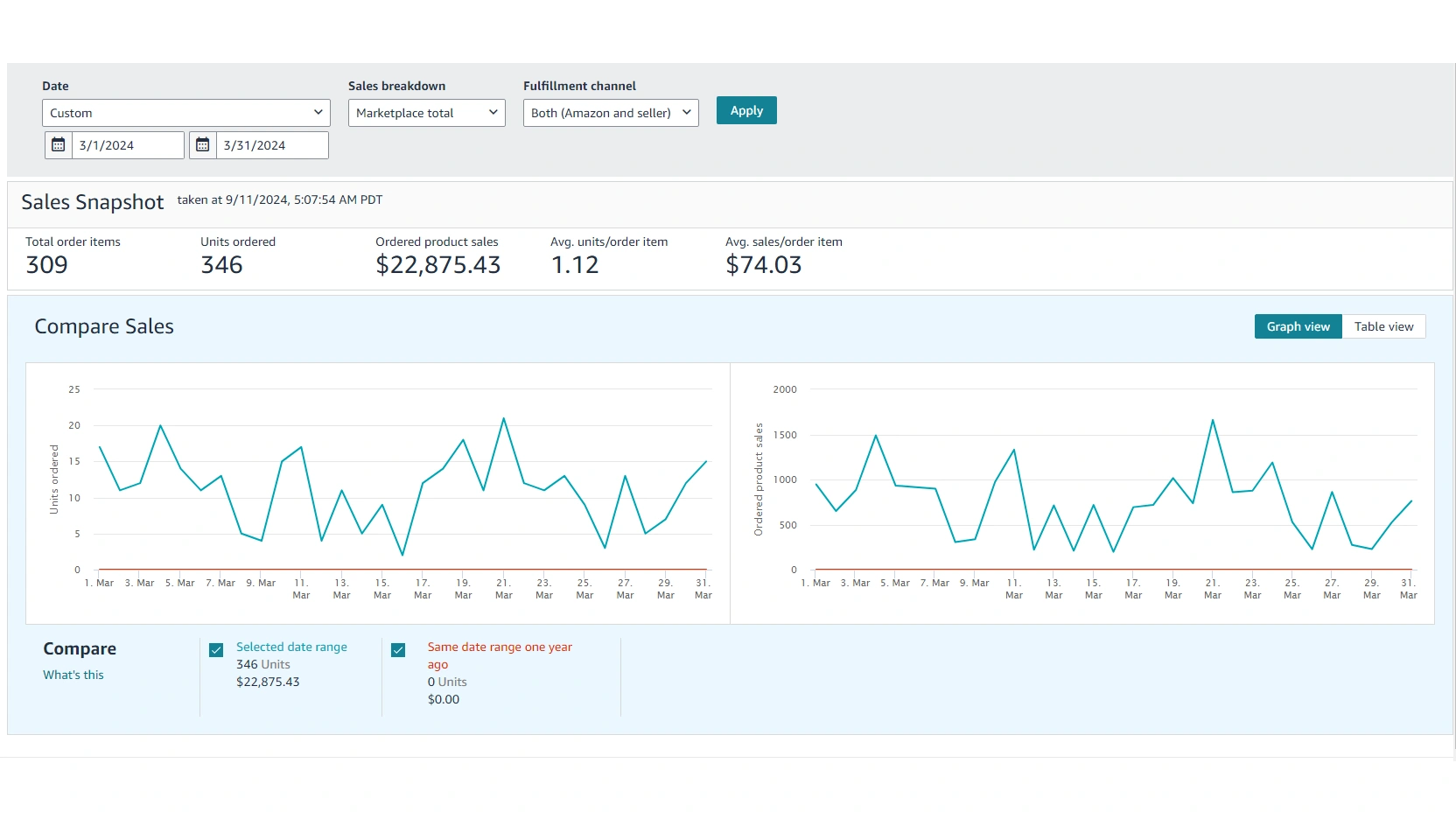The width and height of the screenshot is (1456, 819).
Task: Select the Graph view tab
Action: coord(1298,326)
